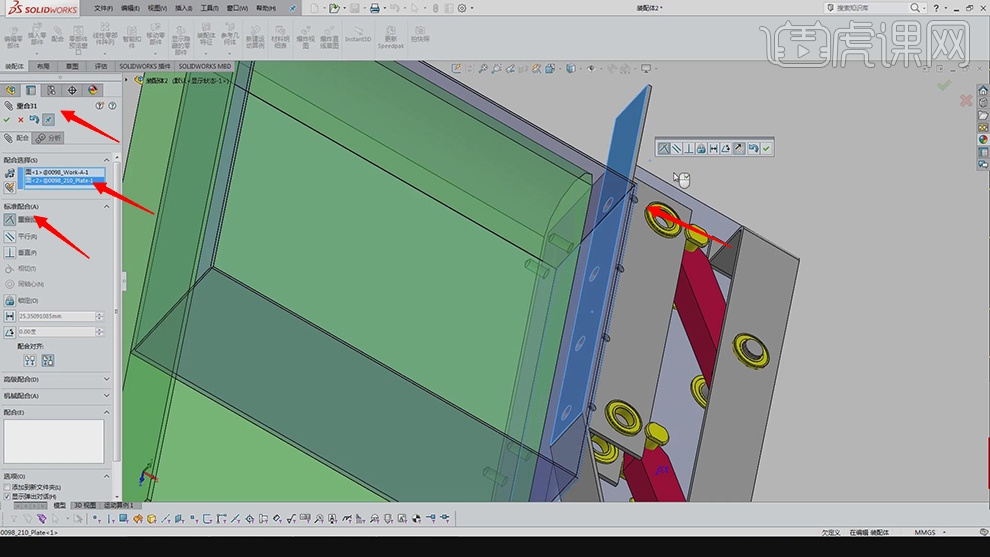Open the 工具 (Tools) menu
The image size is (990, 557).
coord(209,8)
